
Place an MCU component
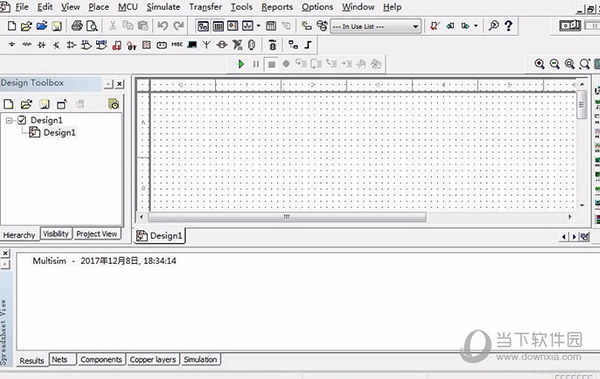[272, 45]
